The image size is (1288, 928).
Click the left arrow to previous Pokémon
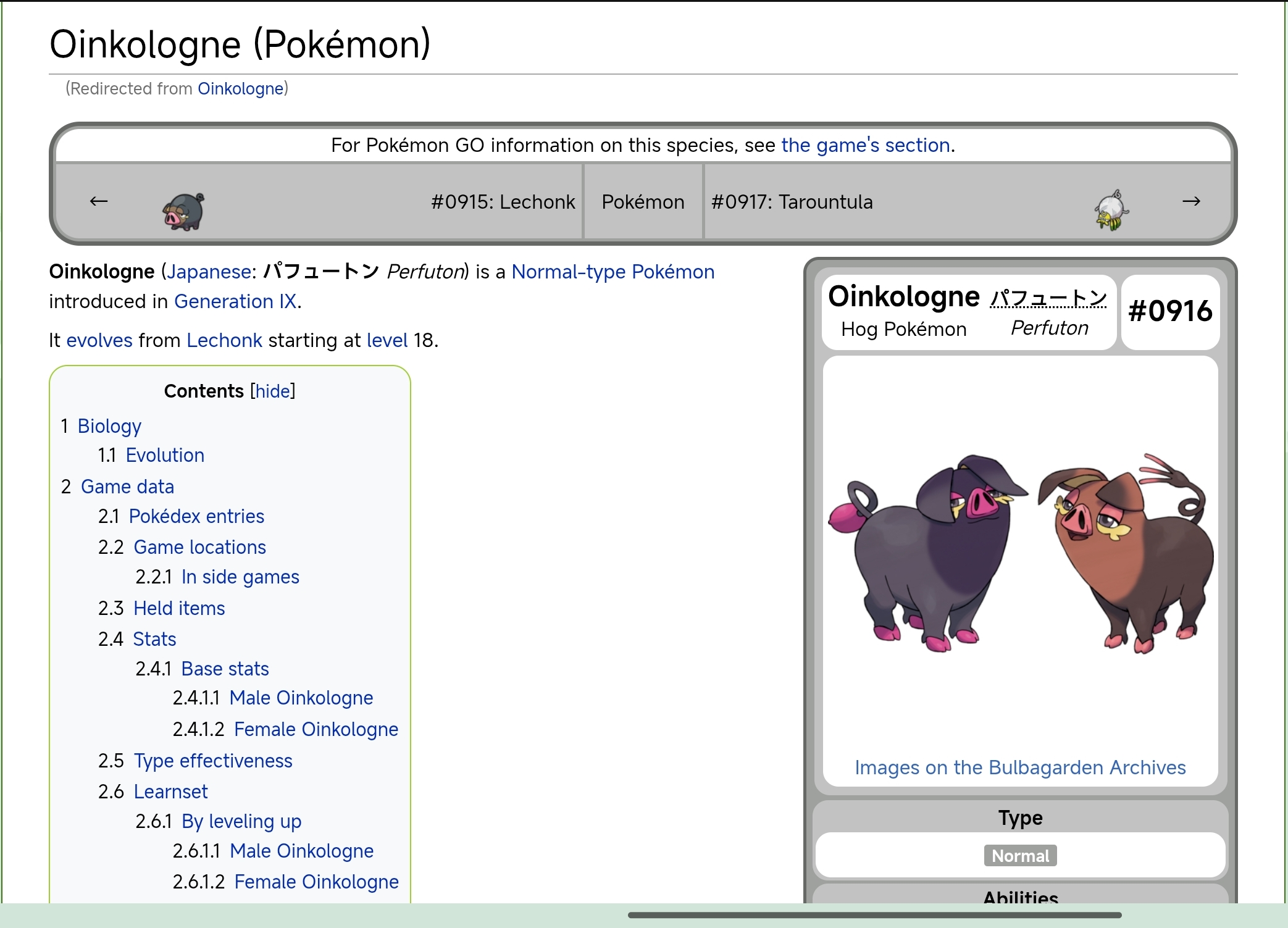pyautogui.click(x=99, y=201)
